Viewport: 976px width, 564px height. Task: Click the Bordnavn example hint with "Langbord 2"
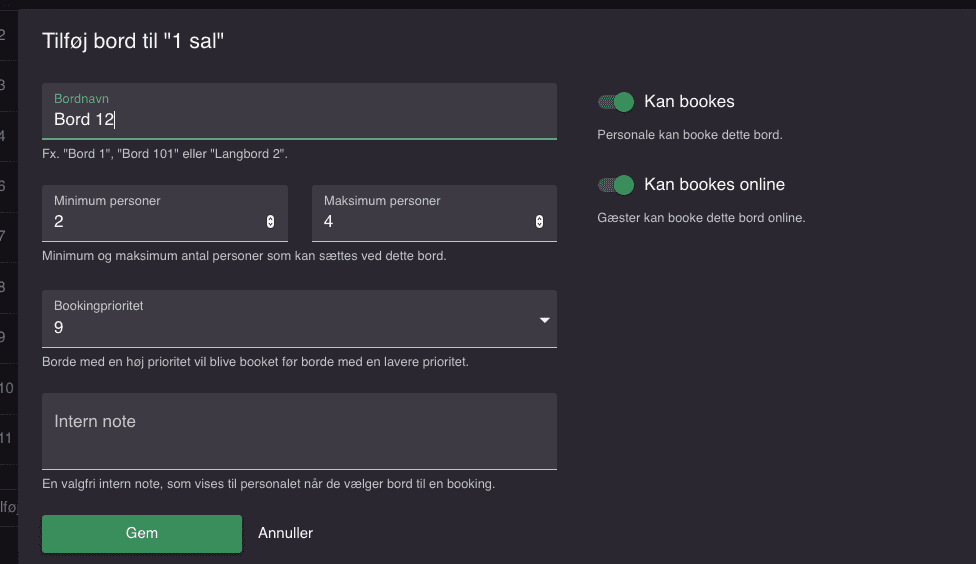(x=165, y=154)
